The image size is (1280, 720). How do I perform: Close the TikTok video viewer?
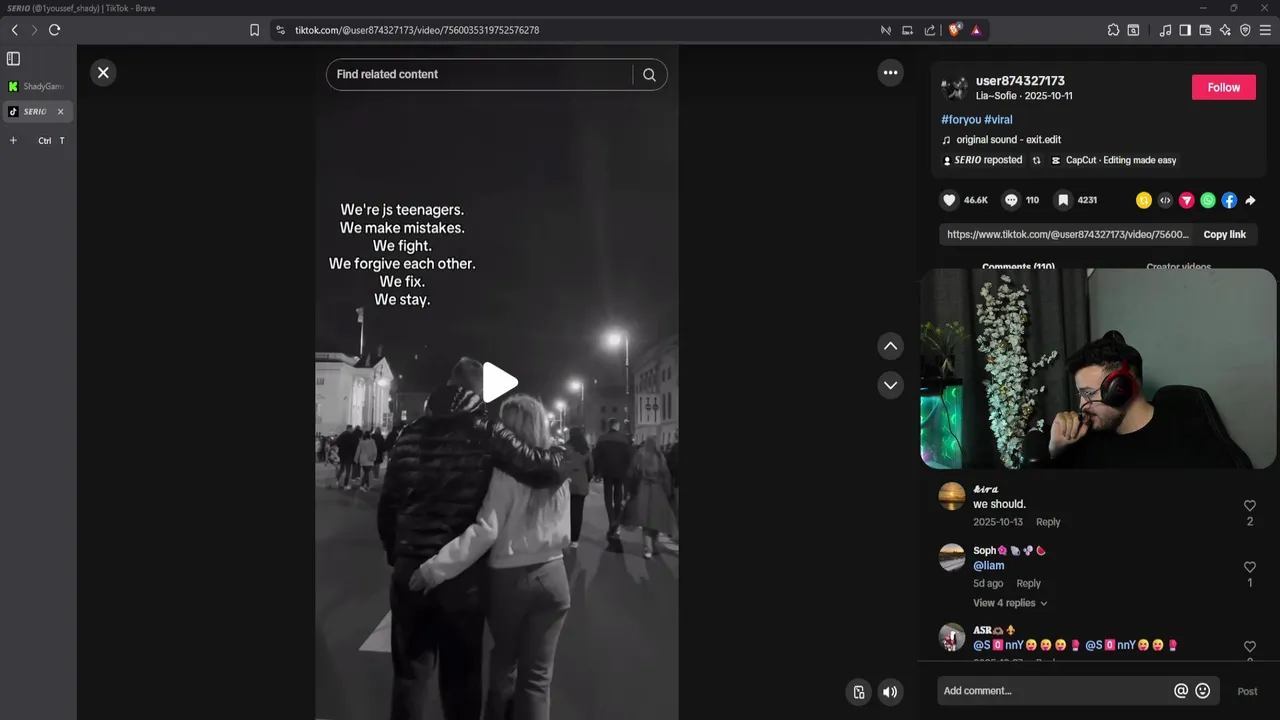[x=103, y=73]
